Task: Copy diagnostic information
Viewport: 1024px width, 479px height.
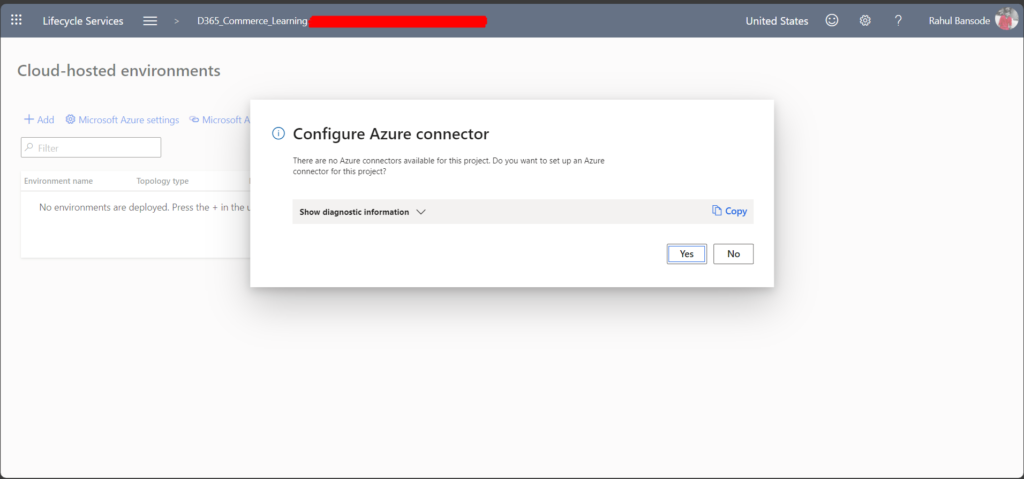Action: (x=729, y=211)
